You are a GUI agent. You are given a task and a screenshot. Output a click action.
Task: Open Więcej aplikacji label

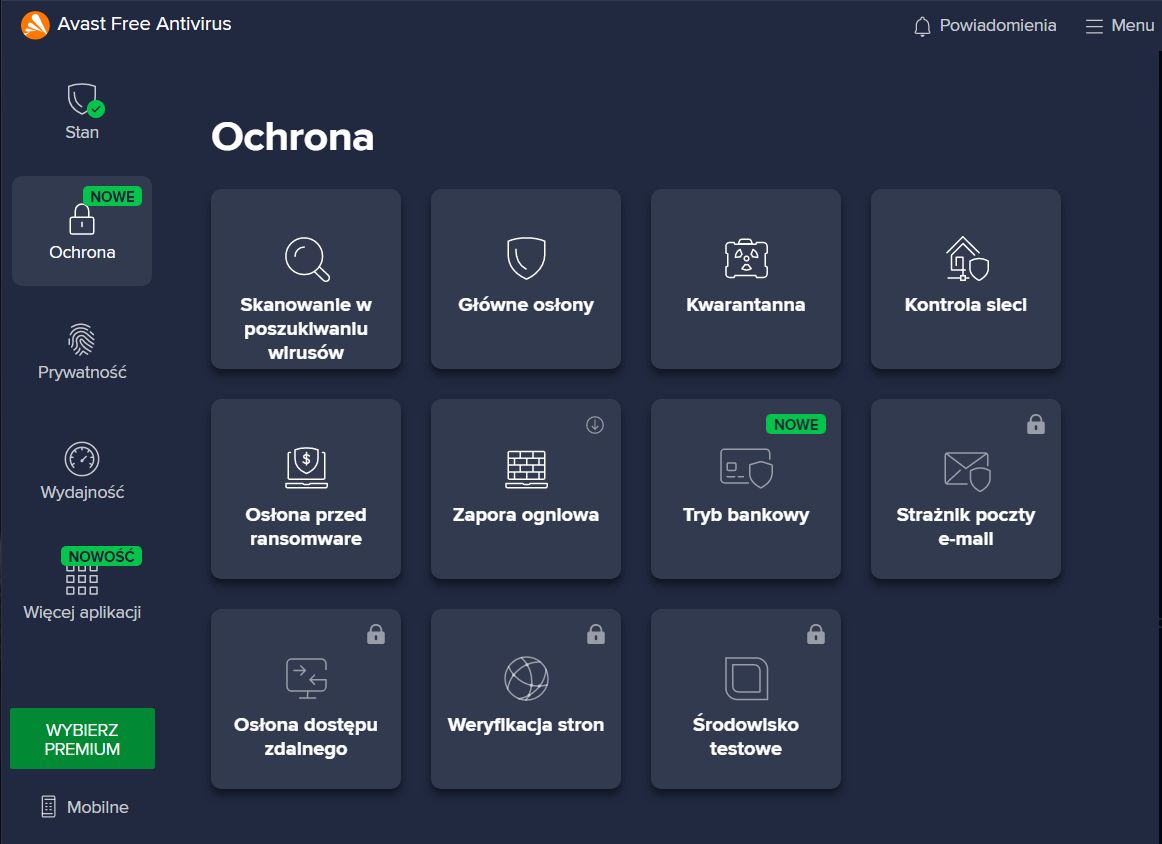(82, 612)
